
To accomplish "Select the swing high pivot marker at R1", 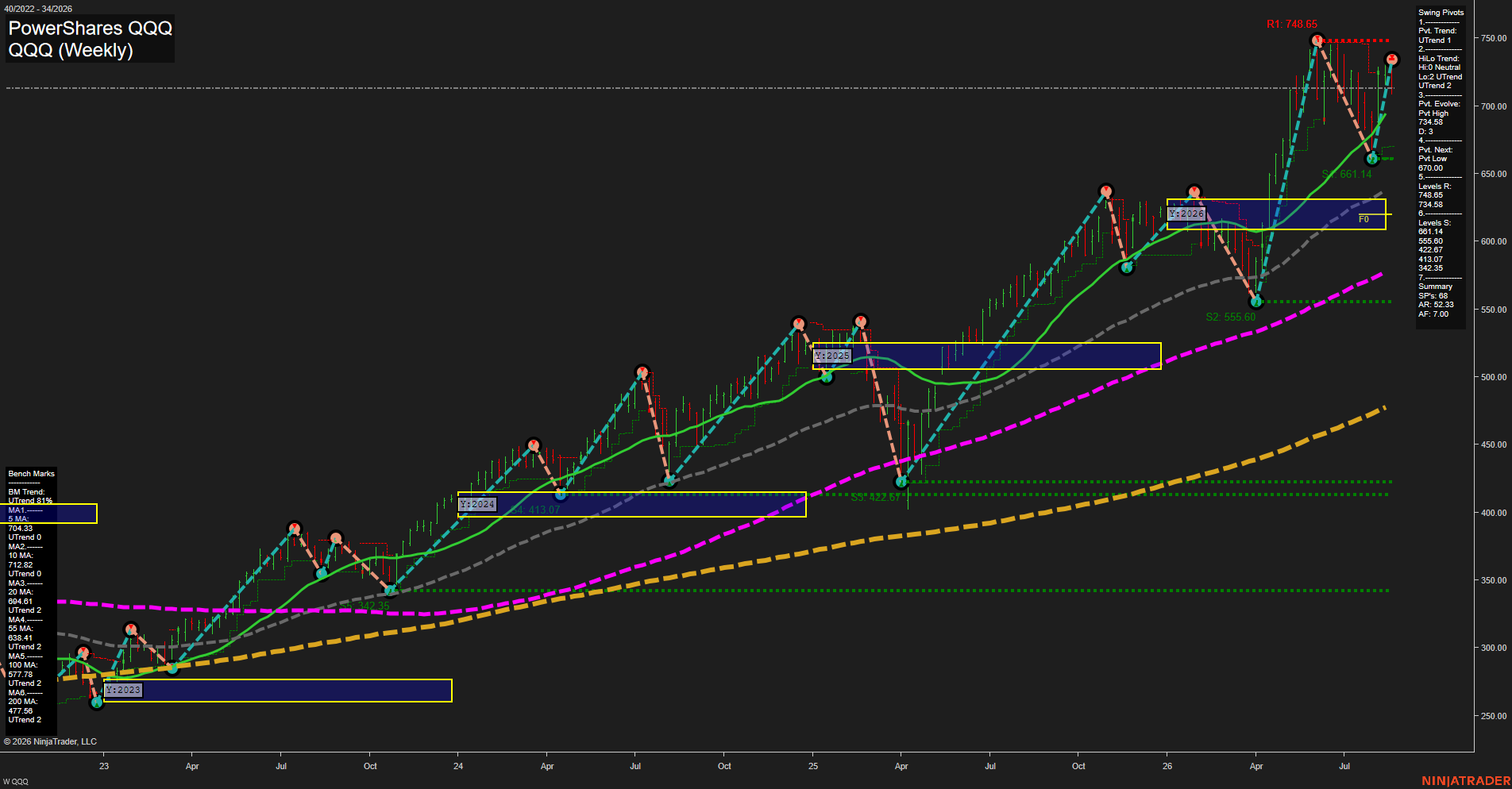I will 1317,40.
